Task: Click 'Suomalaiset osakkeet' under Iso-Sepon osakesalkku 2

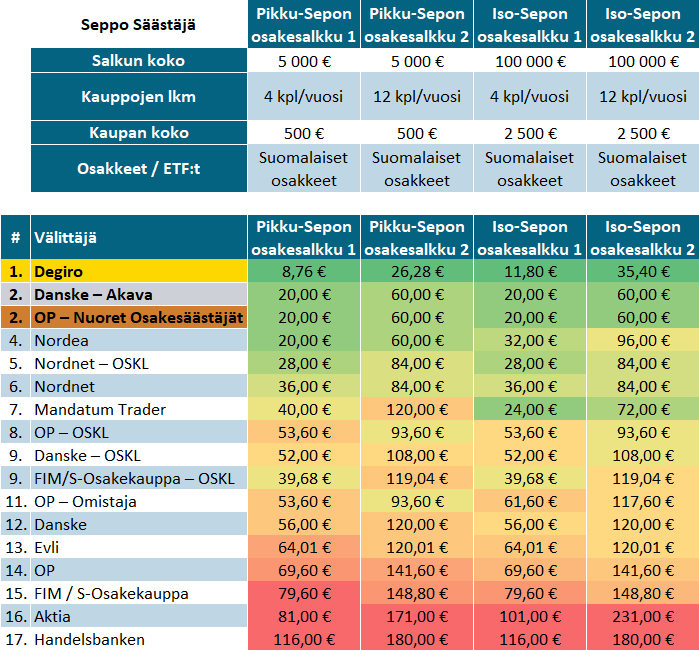Action: pyautogui.click(x=643, y=169)
